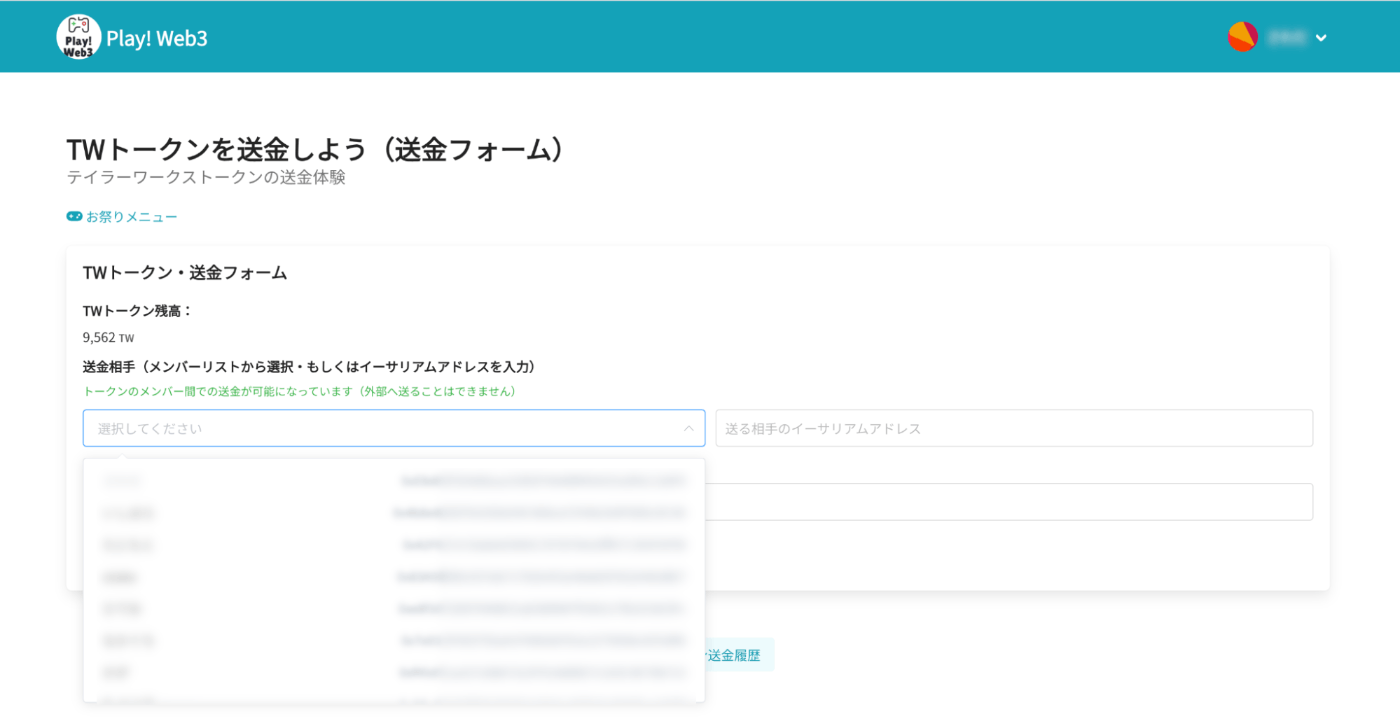Open the 選択してください member dropdown

pos(394,428)
